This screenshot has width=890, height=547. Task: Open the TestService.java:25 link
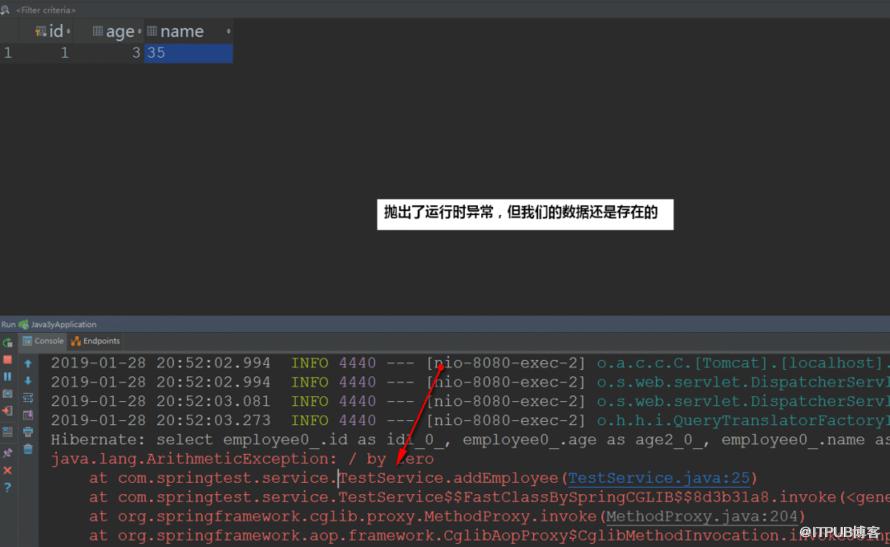click(x=659, y=478)
